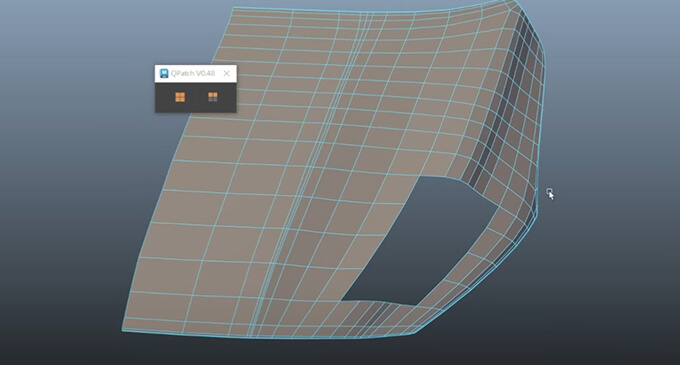Click the top-left corner vertex of the mesh
680x365 pixels.
(233, 7)
